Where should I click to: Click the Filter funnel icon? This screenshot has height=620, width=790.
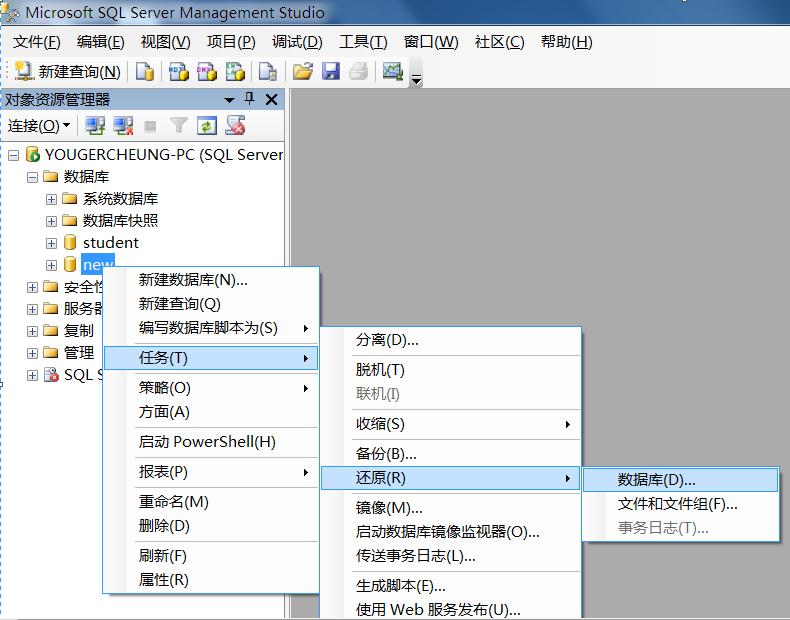click(x=178, y=125)
